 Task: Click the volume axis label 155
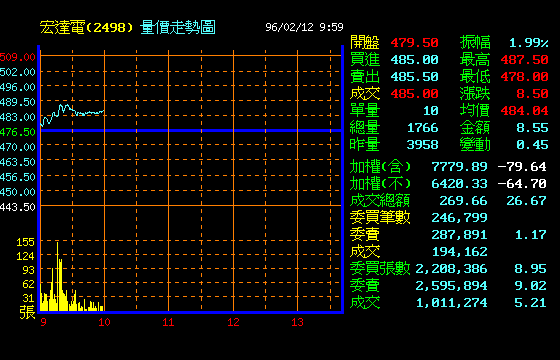click(25, 242)
